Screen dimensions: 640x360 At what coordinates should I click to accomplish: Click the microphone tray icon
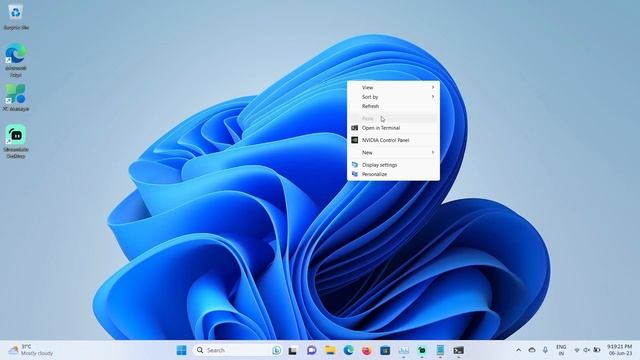point(545,350)
